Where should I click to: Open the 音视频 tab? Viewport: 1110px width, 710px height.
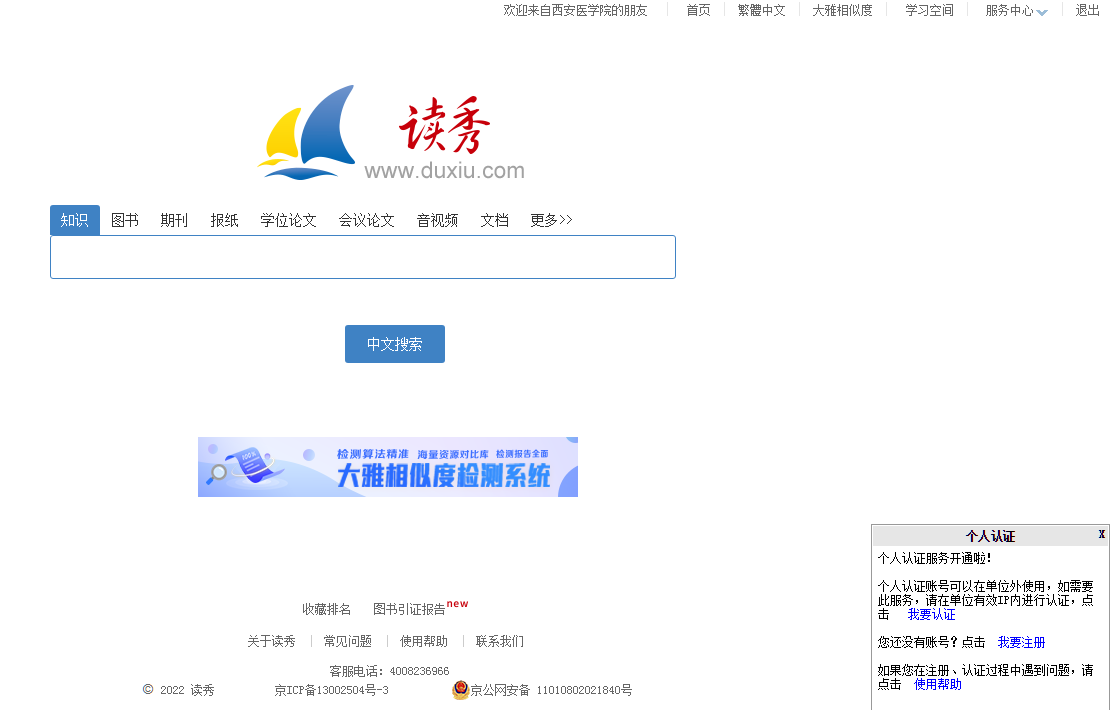437,220
